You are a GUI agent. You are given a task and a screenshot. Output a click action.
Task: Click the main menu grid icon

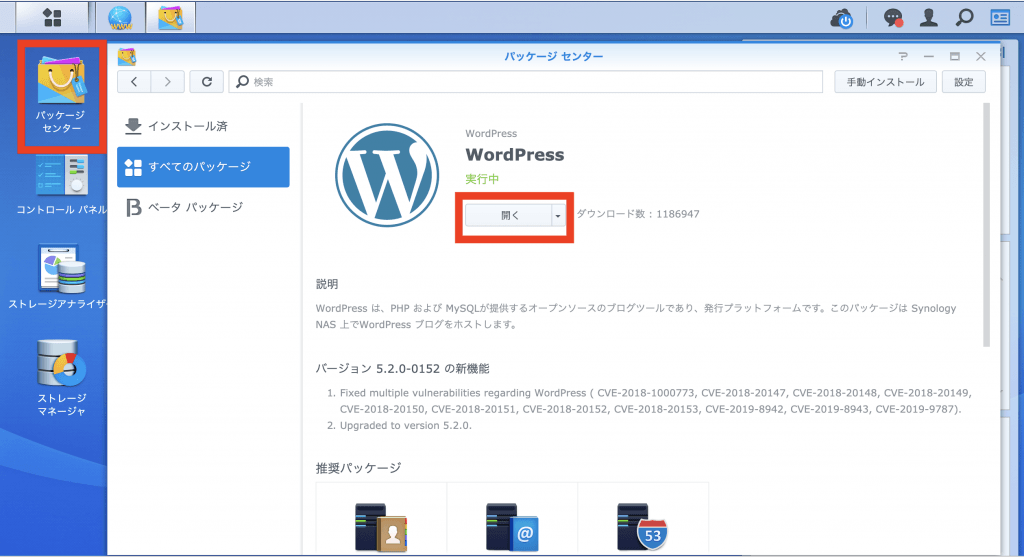51,17
